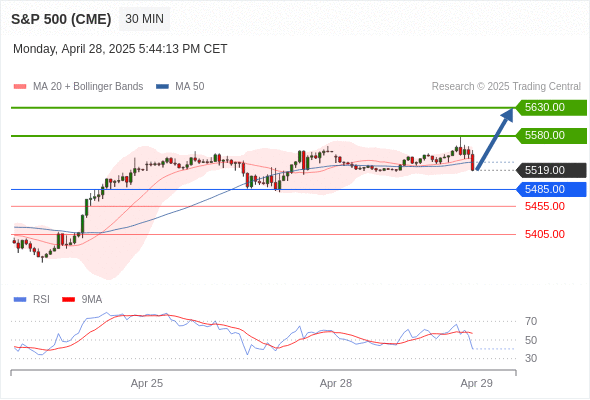Click the RSI axis value 70
590x400 pixels.
(531, 321)
